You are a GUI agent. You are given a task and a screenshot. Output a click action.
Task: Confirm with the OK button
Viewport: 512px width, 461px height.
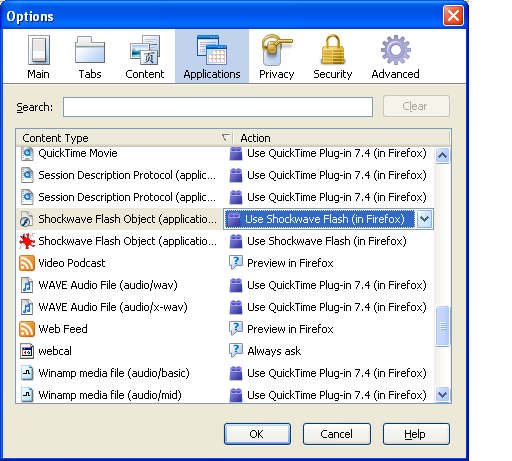[x=257, y=434]
